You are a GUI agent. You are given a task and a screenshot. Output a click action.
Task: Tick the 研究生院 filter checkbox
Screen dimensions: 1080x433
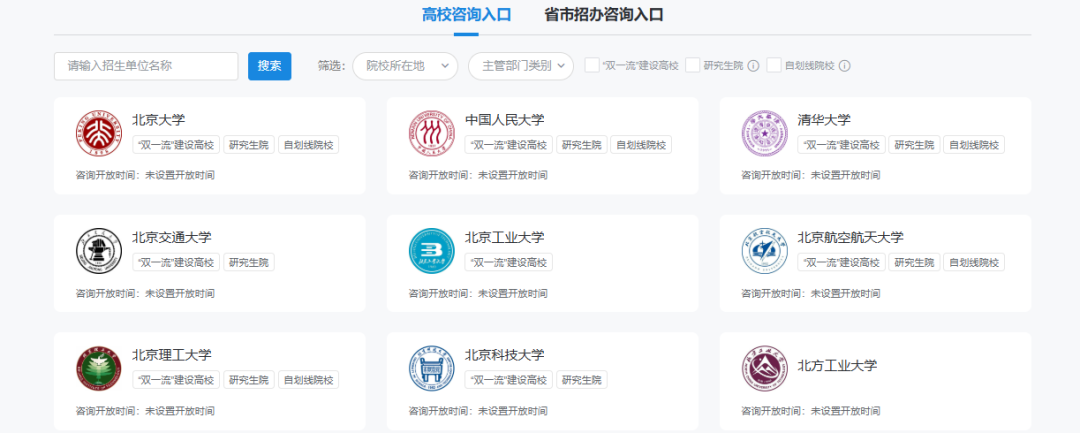(x=692, y=65)
